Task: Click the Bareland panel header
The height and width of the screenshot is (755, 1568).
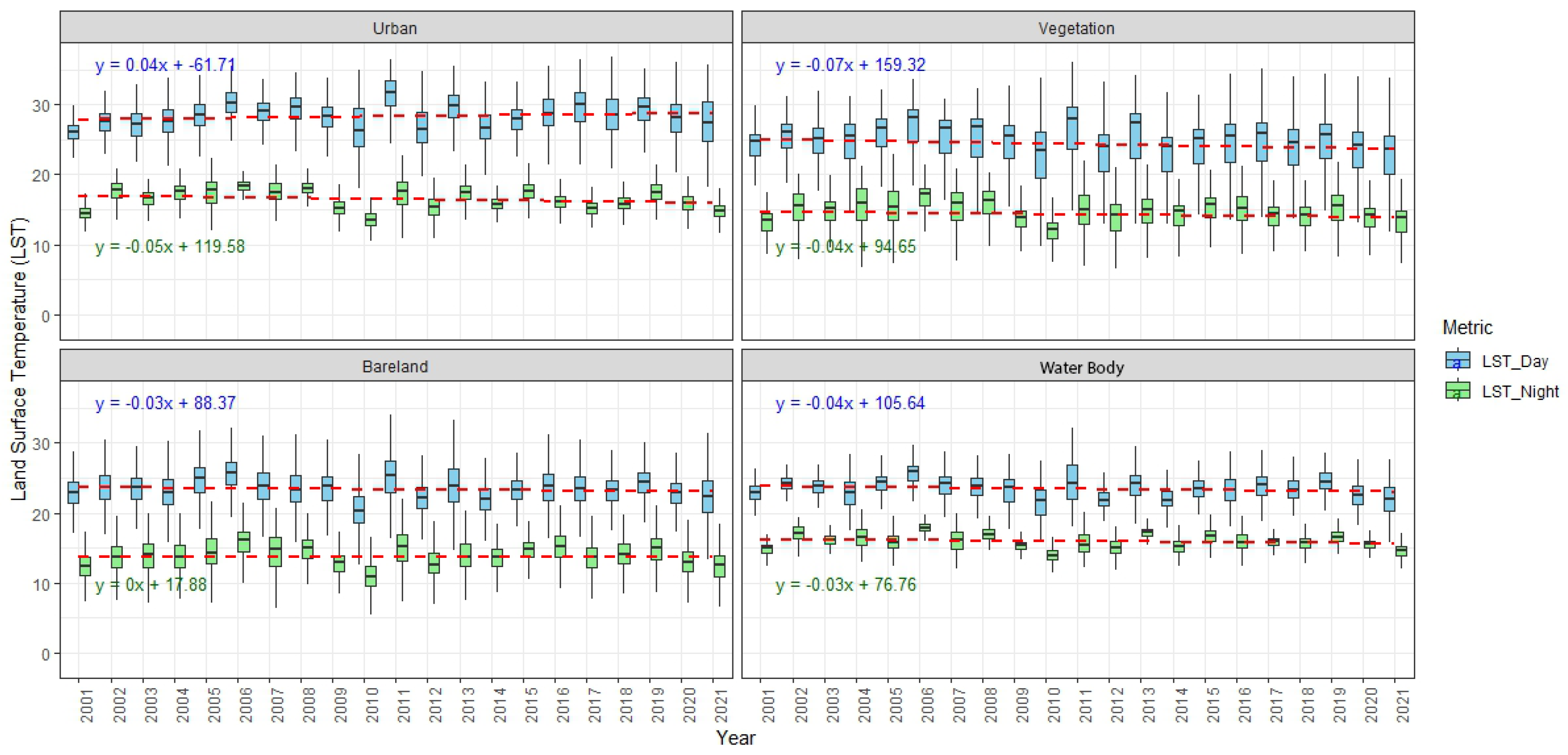Action: click(396, 366)
